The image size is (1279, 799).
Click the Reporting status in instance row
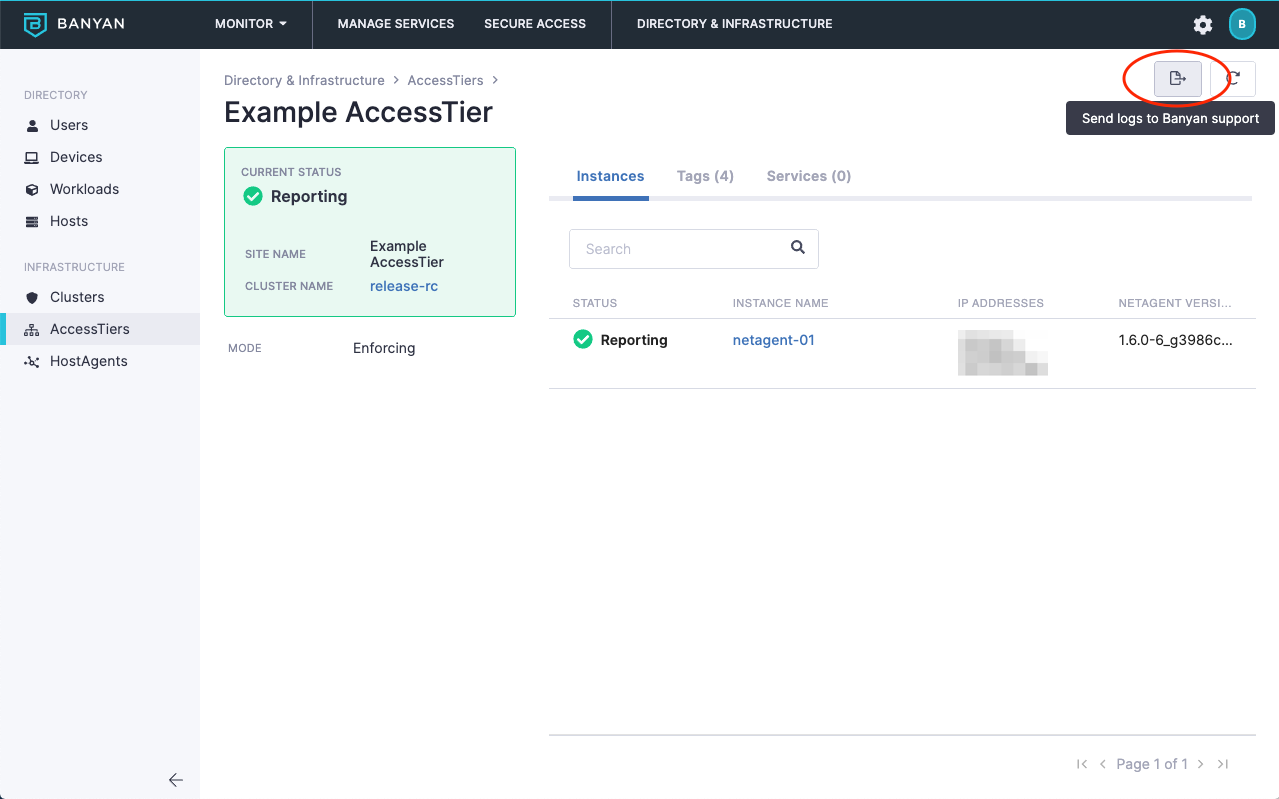coord(621,340)
